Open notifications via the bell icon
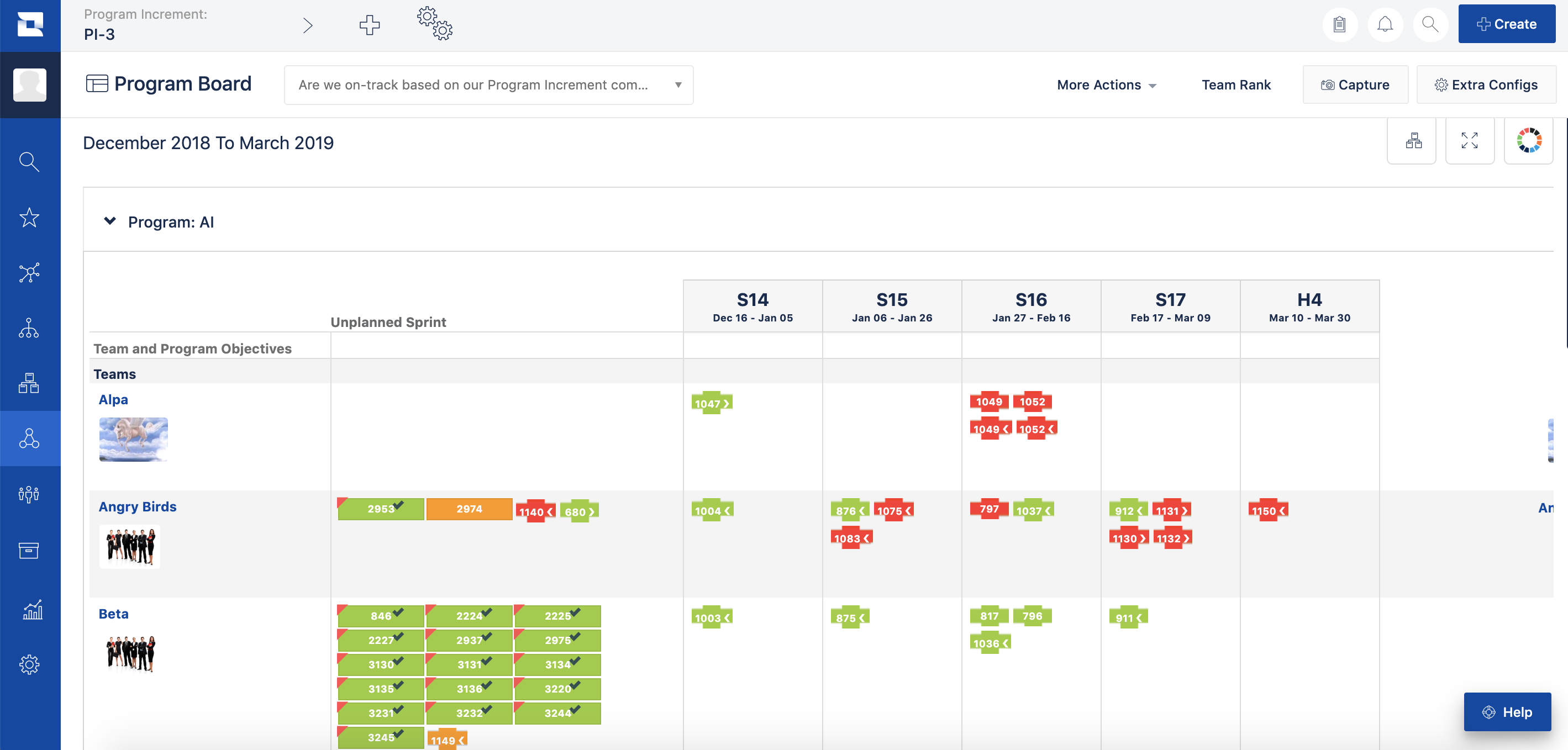 [1385, 24]
